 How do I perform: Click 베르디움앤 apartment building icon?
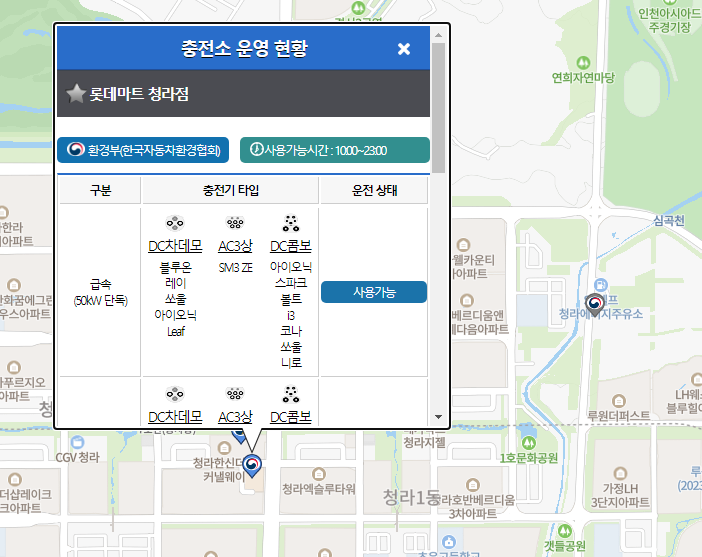tap(467, 300)
